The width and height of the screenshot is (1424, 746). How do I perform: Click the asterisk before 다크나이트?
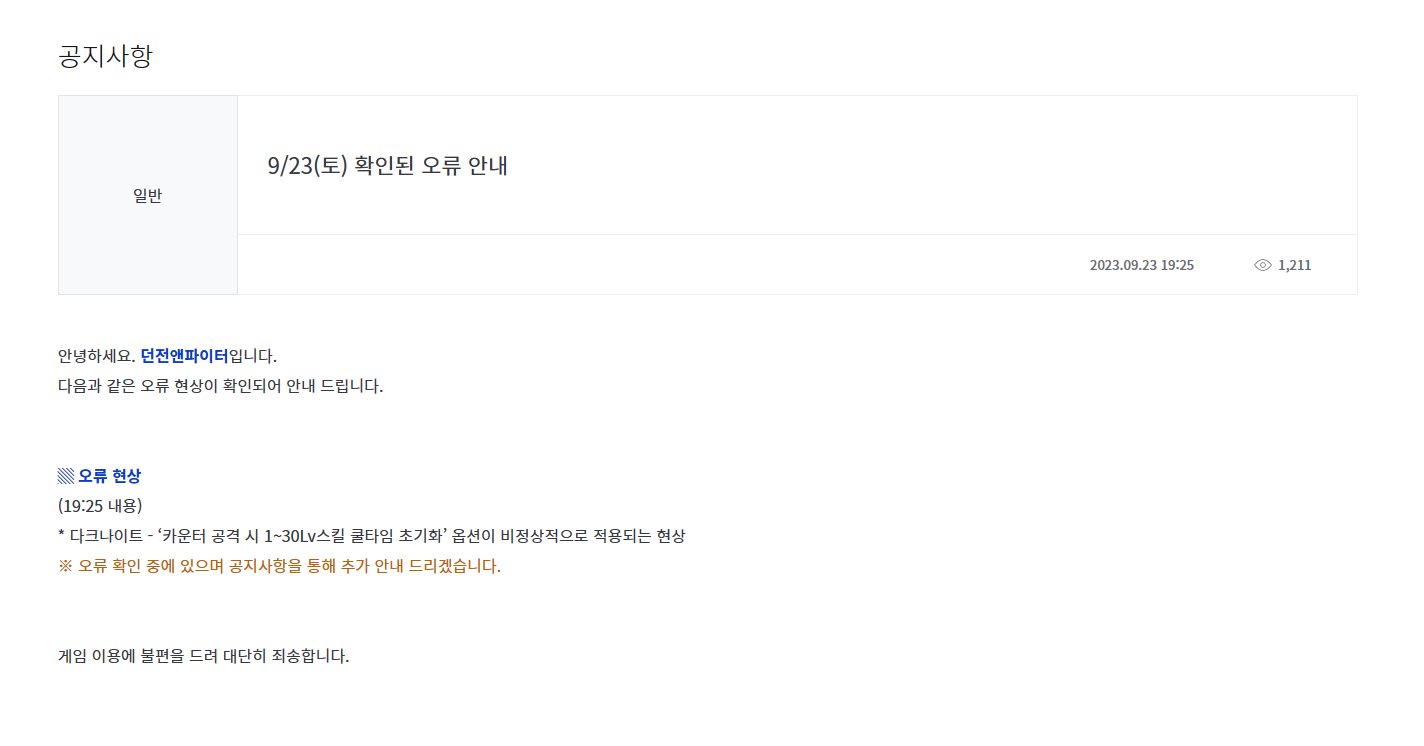pyautogui.click(x=62, y=535)
